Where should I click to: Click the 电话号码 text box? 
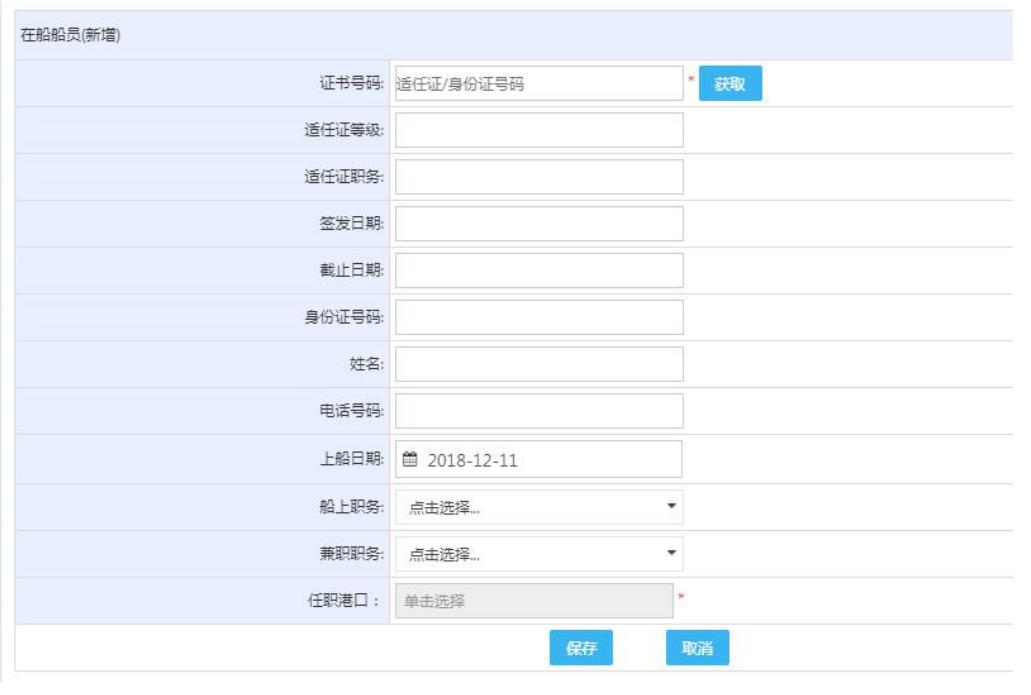tap(538, 411)
